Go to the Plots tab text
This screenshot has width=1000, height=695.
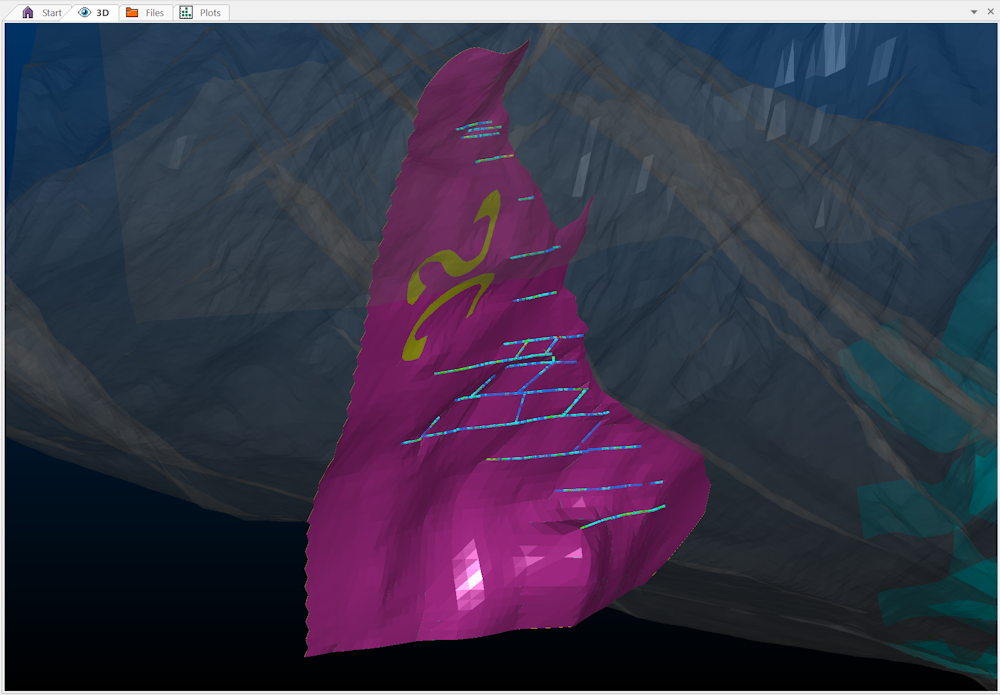coord(210,13)
